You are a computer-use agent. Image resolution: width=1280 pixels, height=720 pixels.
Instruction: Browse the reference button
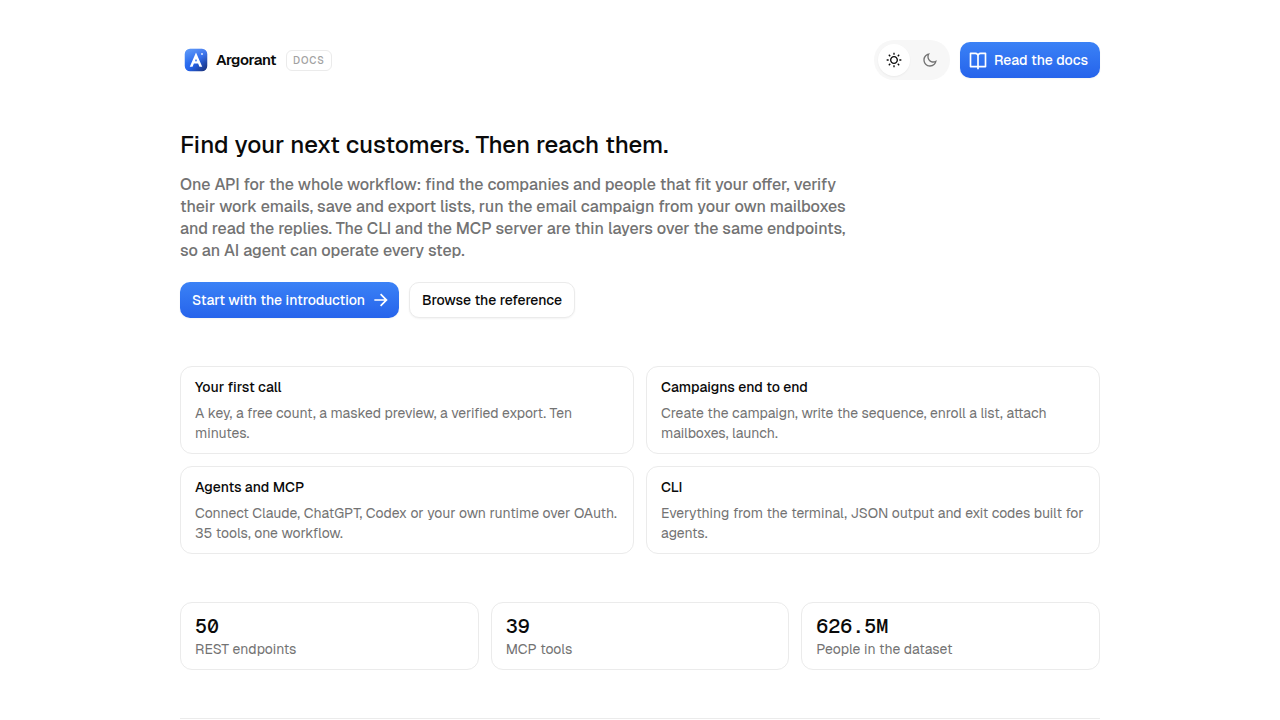(492, 300)
